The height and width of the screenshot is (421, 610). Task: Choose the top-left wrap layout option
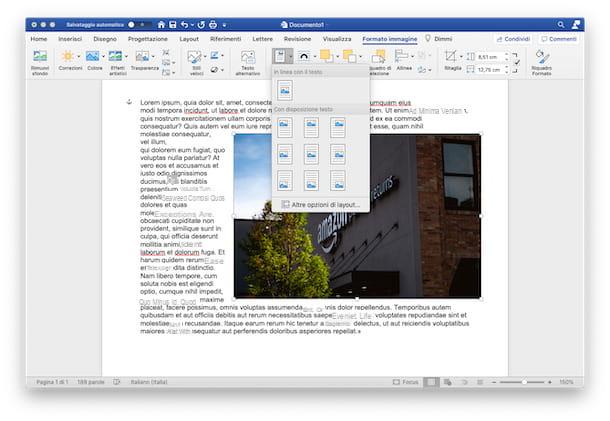(x=285, y=128)
